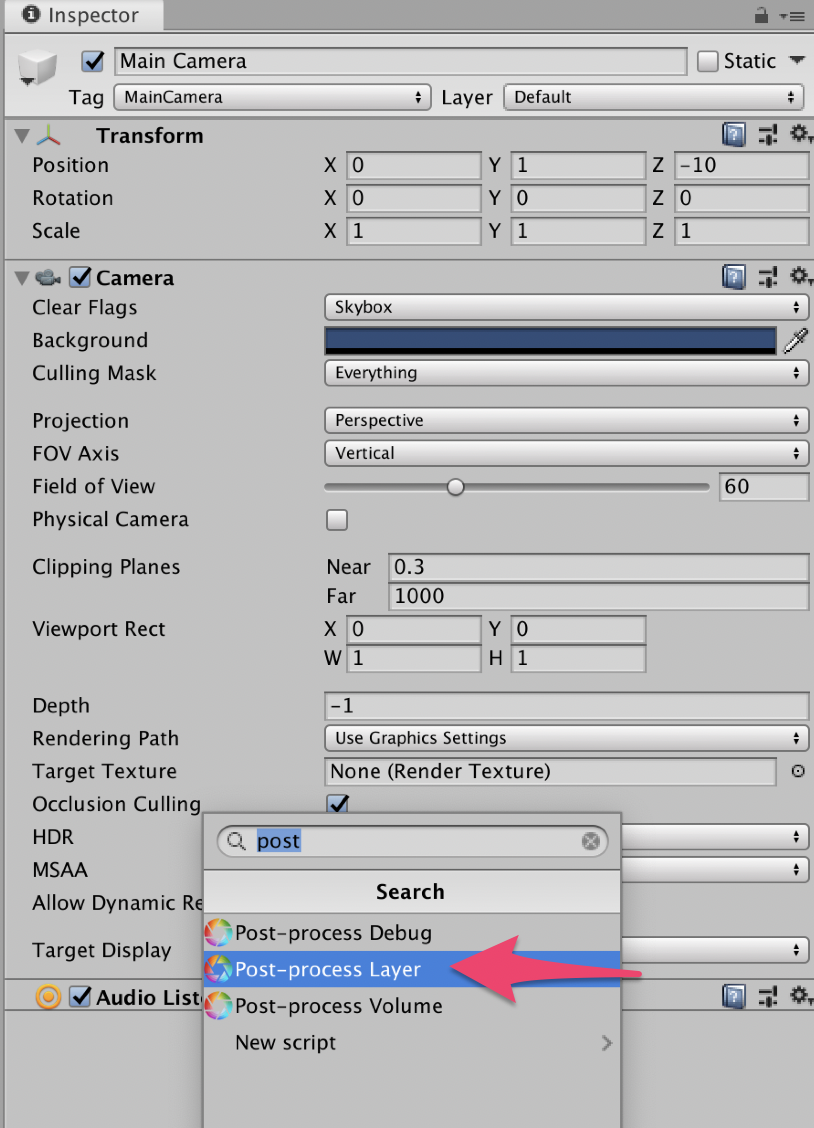Switch to the Inspector tab
This screenshot has height=1128, width=814.
(x=83, y=15)
